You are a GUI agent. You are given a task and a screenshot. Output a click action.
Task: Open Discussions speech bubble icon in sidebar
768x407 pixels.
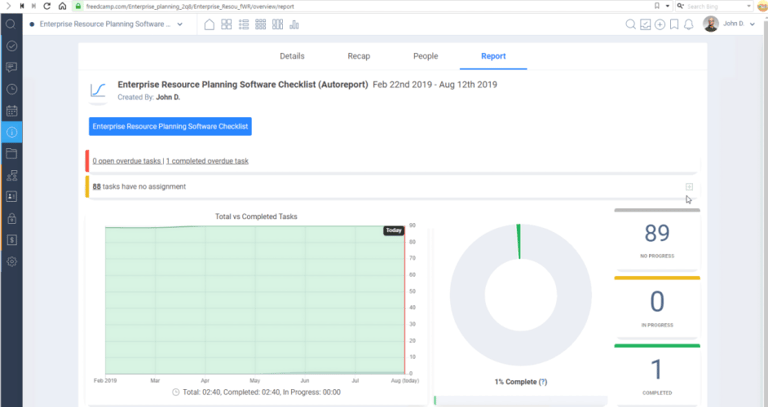click(12, 67)
